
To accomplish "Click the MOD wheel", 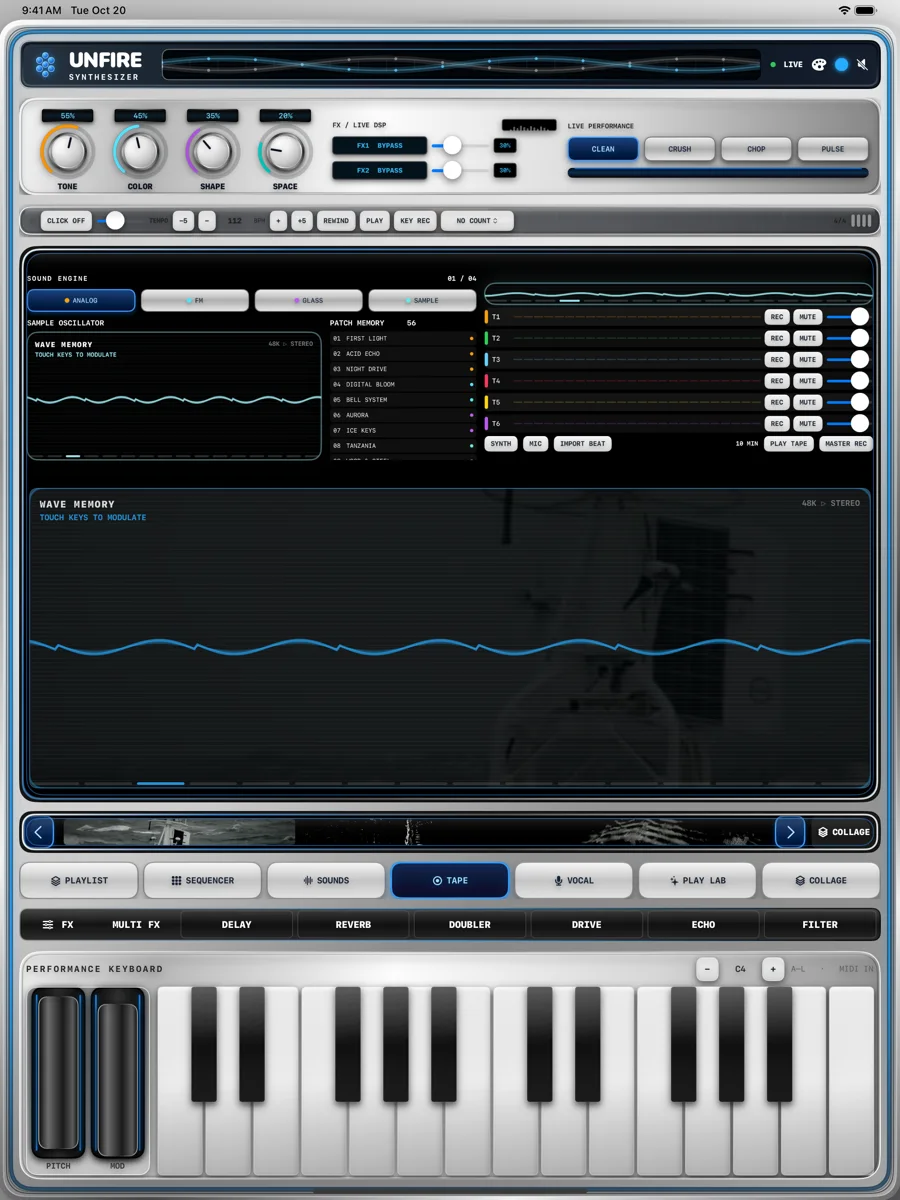I will (x=118, y=1073).
